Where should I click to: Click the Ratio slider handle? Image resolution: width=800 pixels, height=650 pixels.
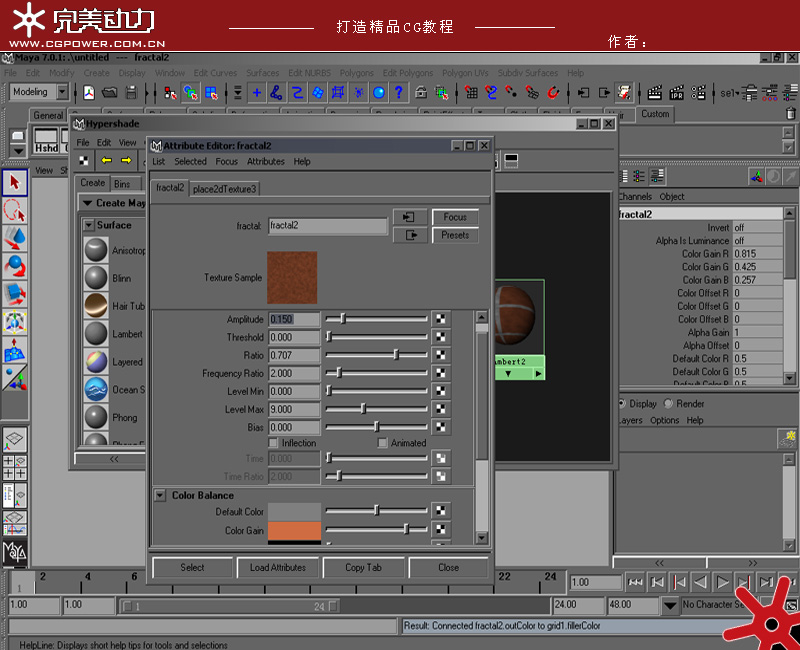click(396, 355)
